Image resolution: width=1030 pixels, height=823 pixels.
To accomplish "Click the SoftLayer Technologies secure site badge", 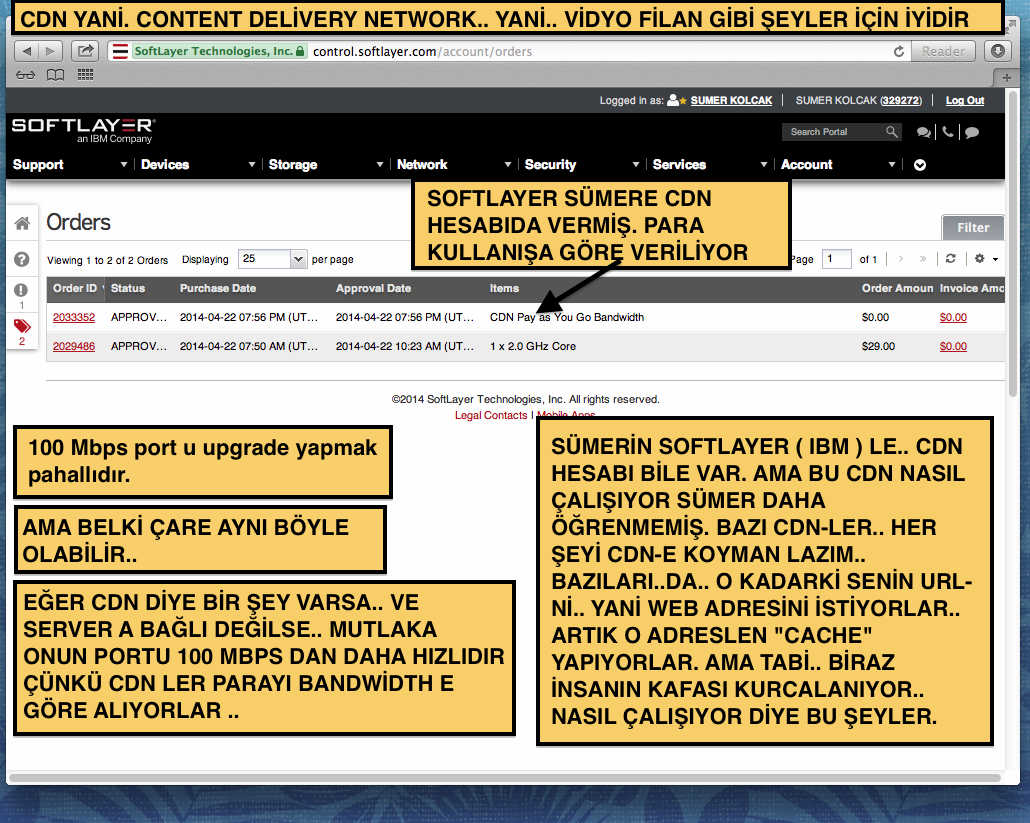I will (x=219, y=51).
